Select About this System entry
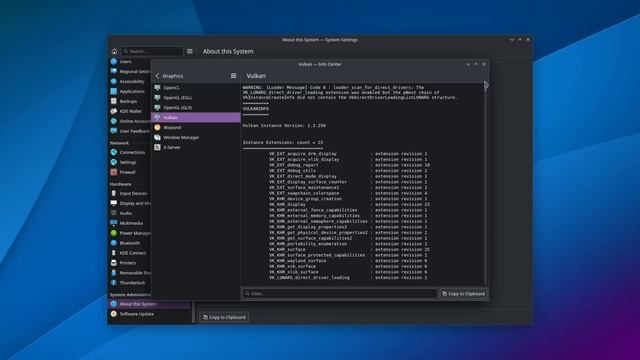Viewport: 640px width, 360px height. [150, 304]
